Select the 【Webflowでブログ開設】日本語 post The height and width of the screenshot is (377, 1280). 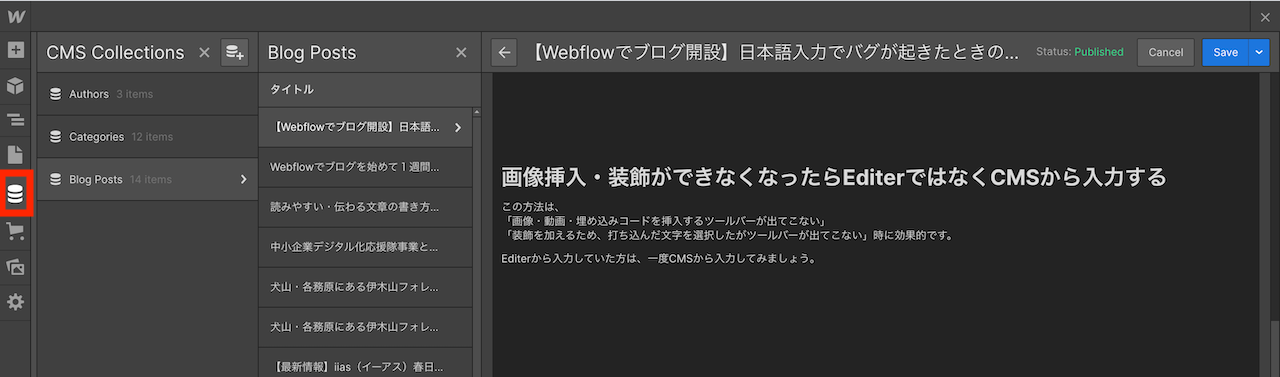[365, 128]
